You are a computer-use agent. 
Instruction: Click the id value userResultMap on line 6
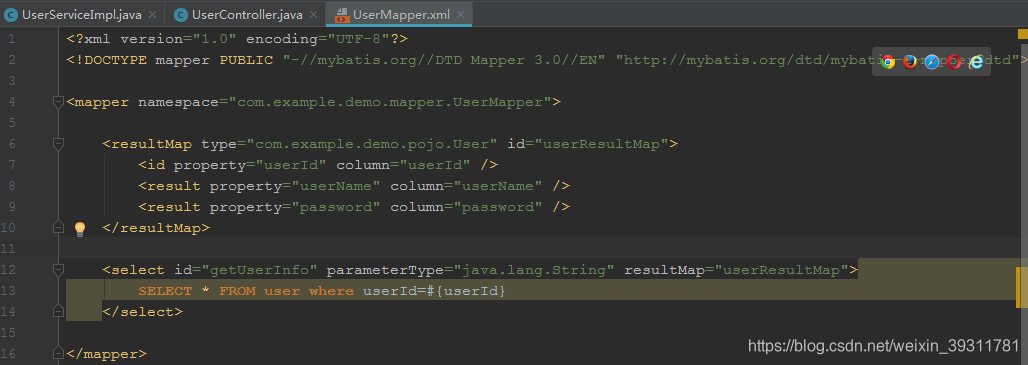pos(603,144)
